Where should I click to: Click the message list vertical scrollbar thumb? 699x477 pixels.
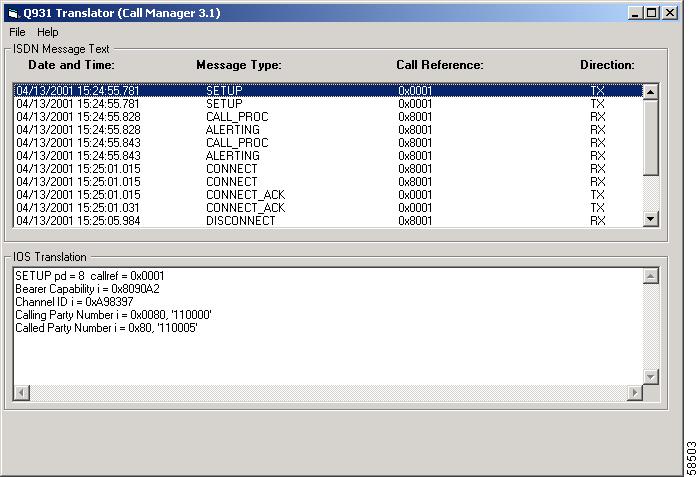(x=651, y=137)
